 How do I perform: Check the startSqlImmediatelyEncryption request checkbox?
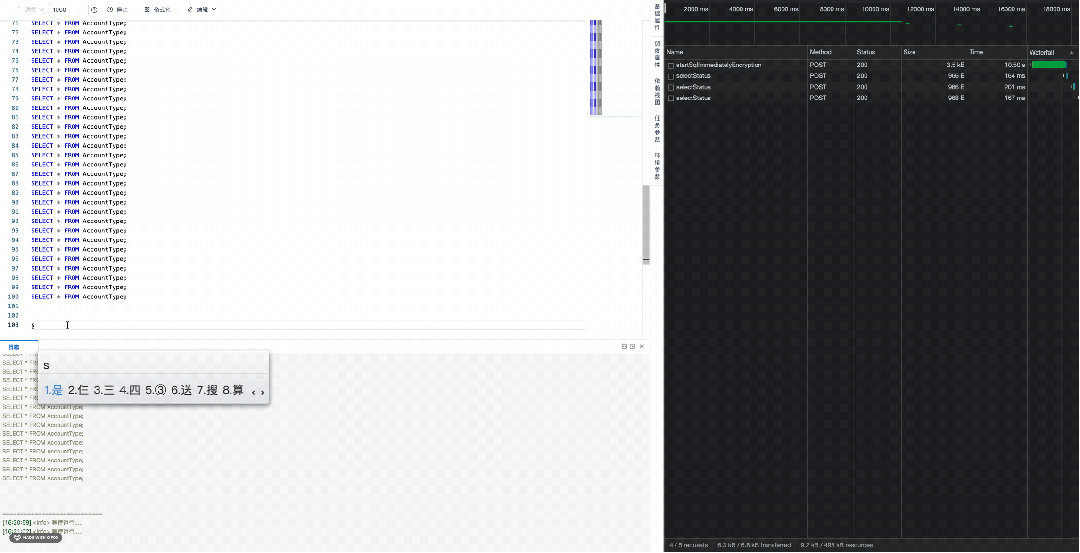click(x=671, y=65)
